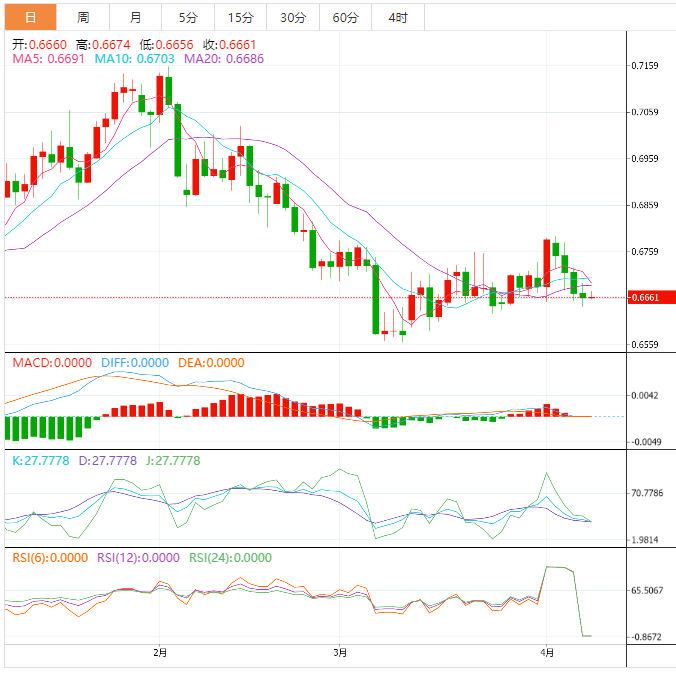Click the 2月 date axis marker
This screenshot has height=677, width=676.
click(161, 653)
